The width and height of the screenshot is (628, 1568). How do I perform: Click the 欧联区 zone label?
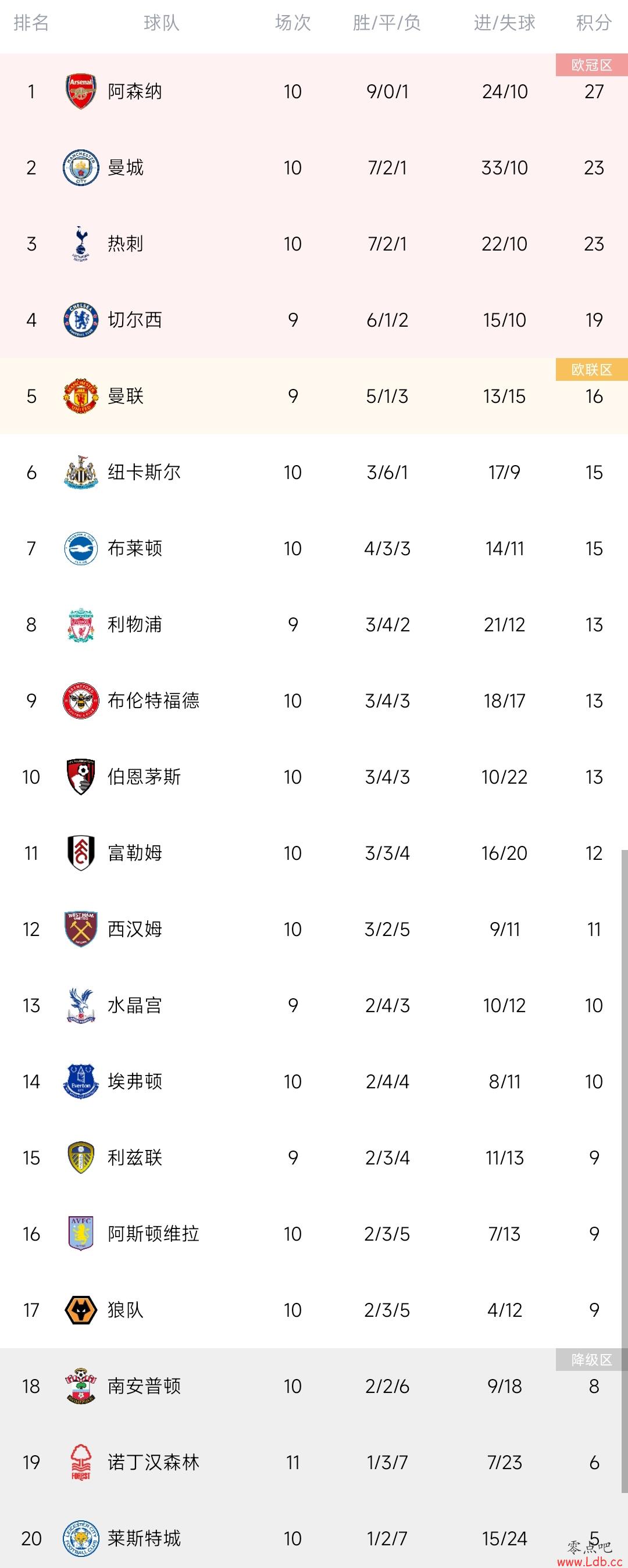pos(591,370)
